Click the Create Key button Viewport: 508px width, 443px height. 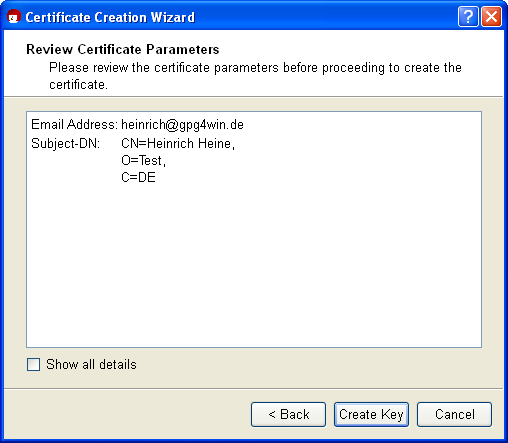click(x=371, y=414)
